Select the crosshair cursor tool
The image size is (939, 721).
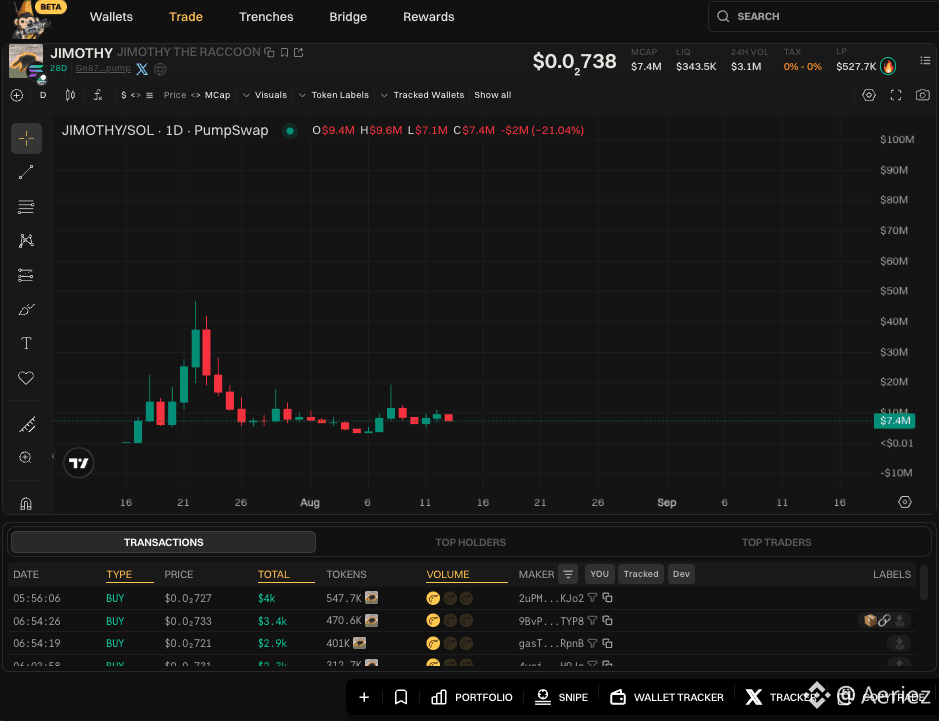[x=26, y=139]
